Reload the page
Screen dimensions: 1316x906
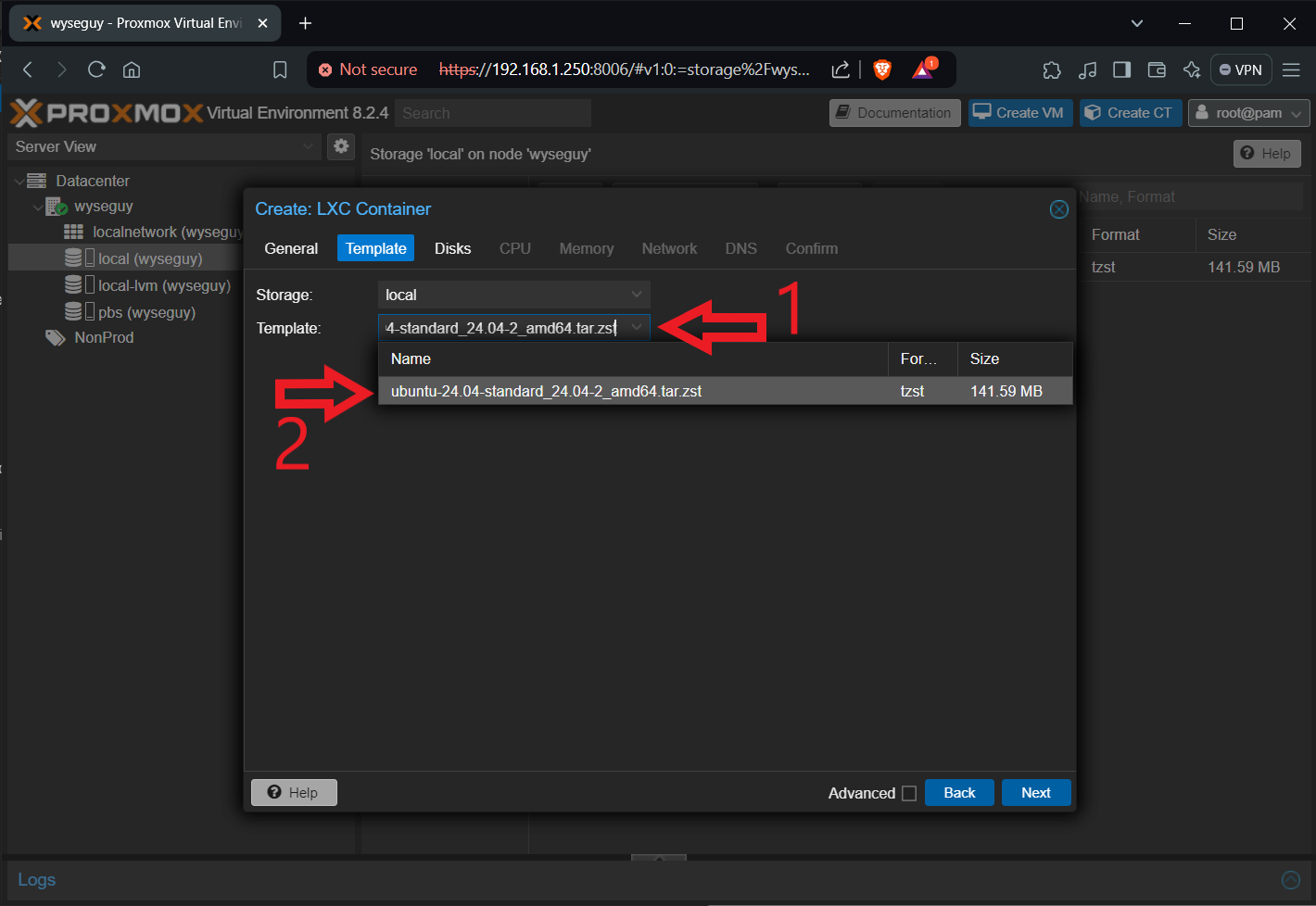coord(96,69)
